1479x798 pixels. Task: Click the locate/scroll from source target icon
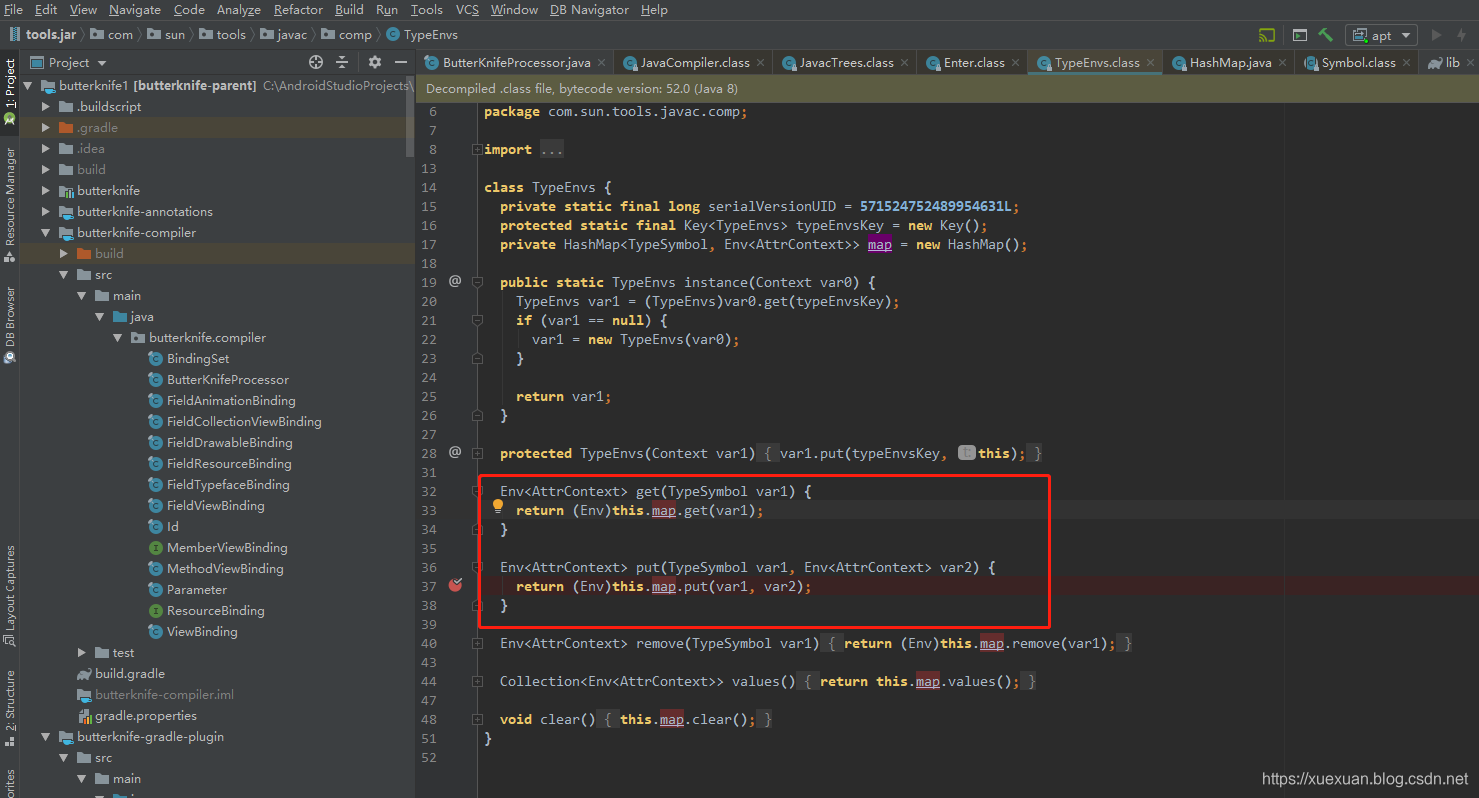(x=316, y=62)
